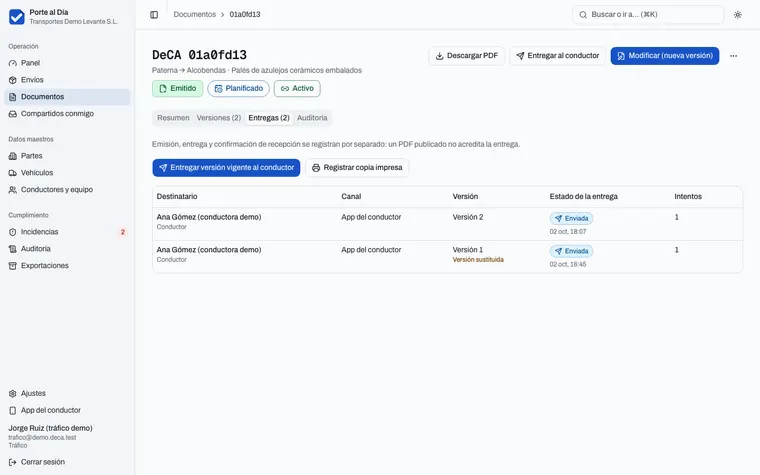Open the Auditoría tab in document
This screenshot has height=475, width=760.
pos(312,118)
